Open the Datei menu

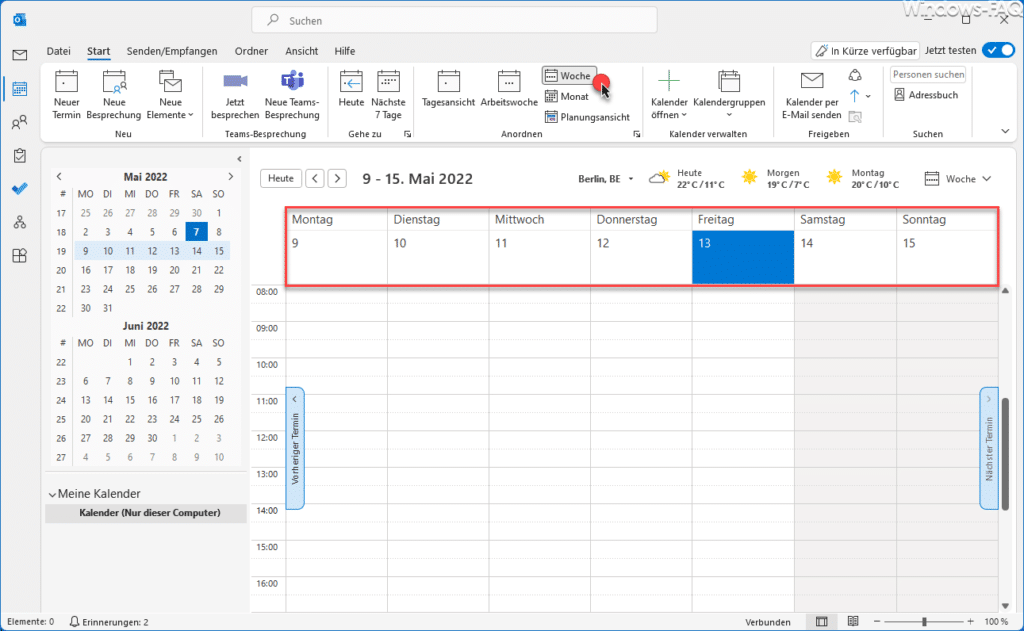point(58,51)
